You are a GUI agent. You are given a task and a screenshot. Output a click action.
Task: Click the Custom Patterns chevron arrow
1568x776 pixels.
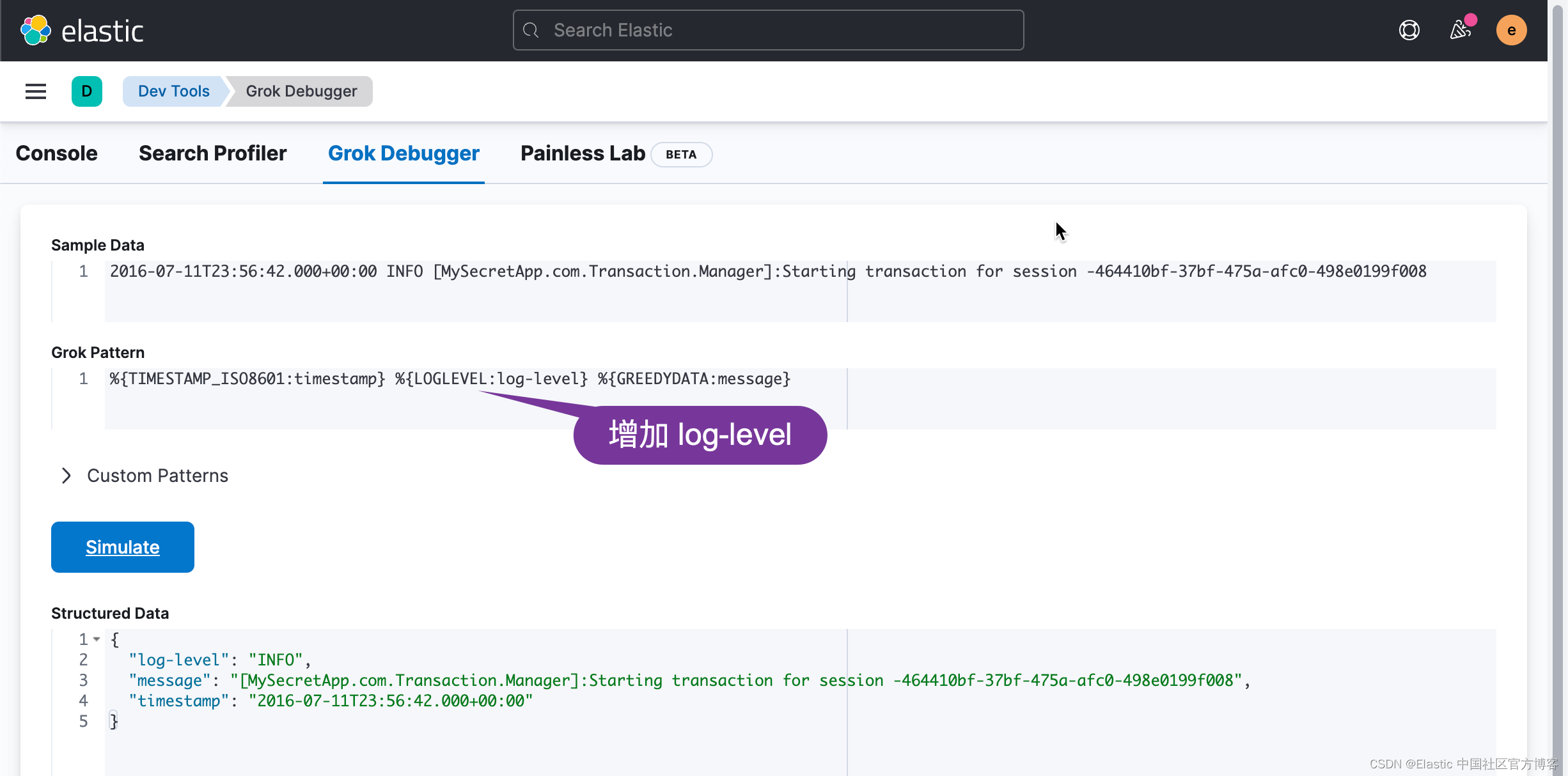(66, 476)
